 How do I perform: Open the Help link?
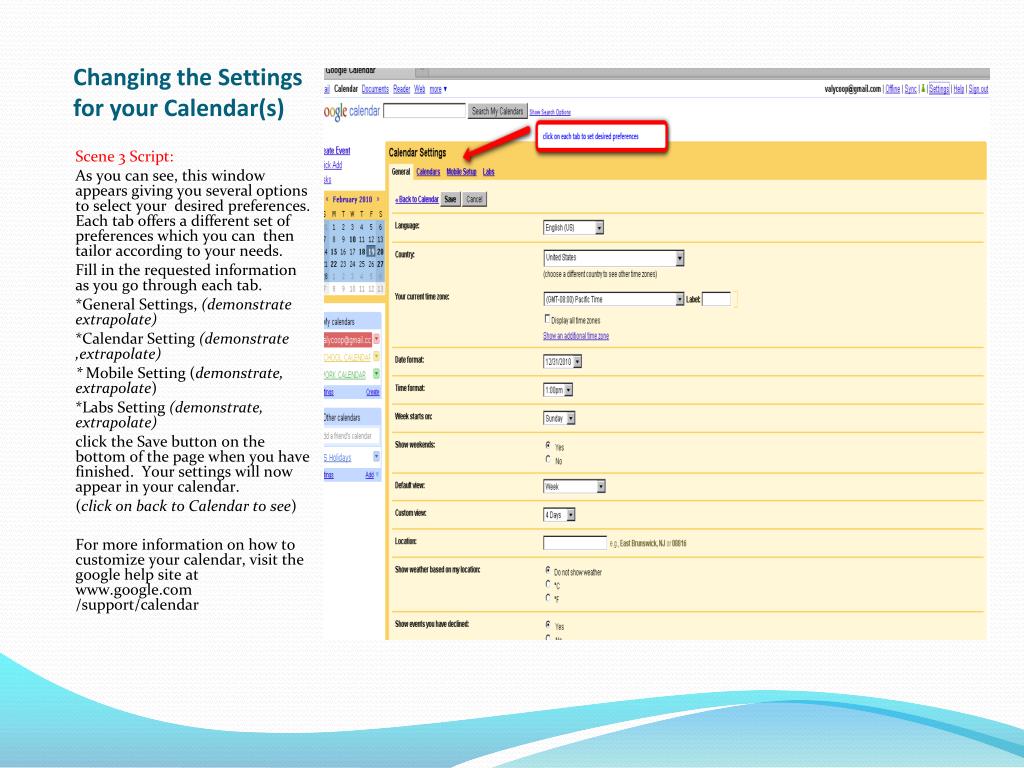pos(959,89)
